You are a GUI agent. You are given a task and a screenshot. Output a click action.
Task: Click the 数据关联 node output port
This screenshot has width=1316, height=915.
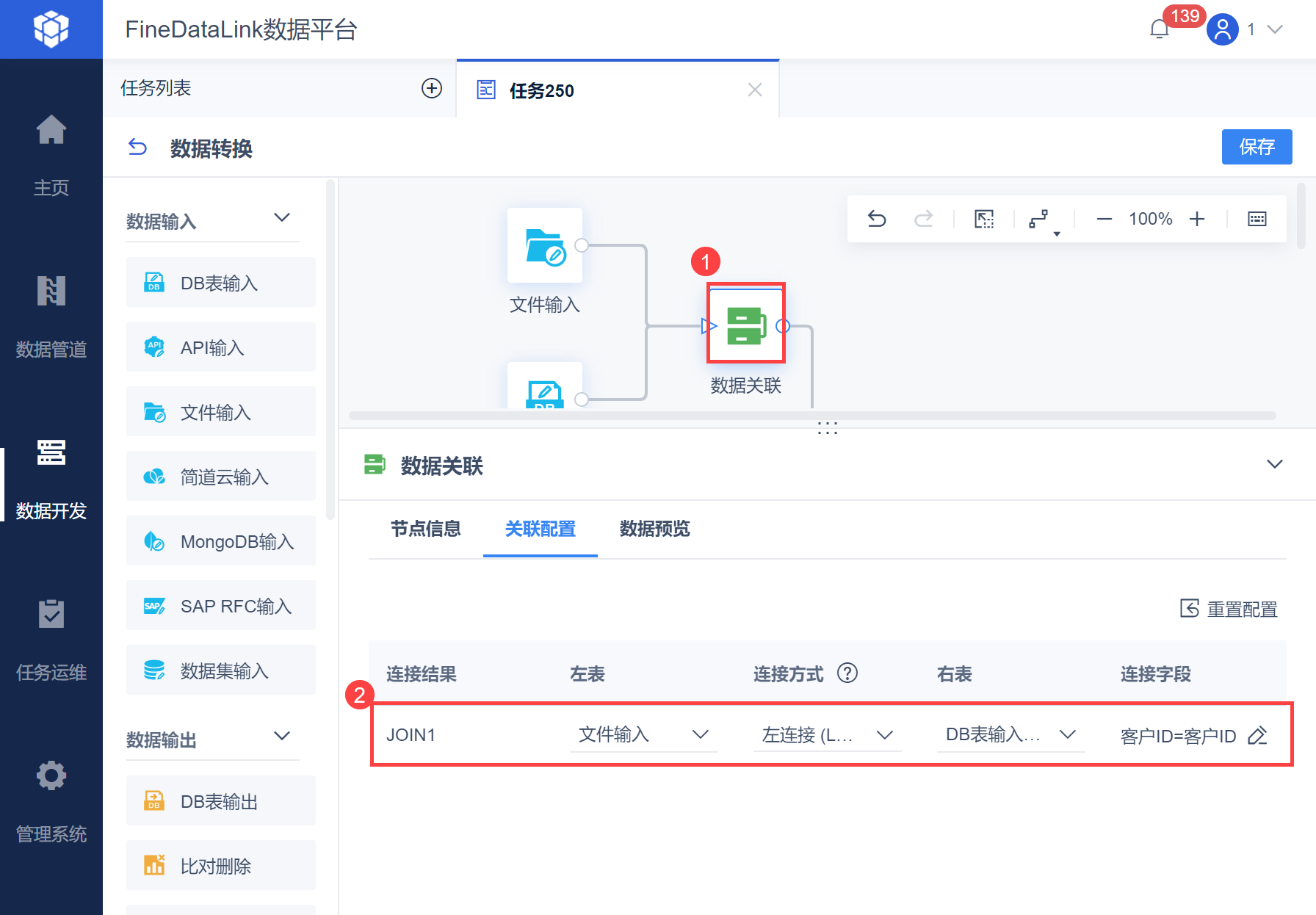click(783, 326)
